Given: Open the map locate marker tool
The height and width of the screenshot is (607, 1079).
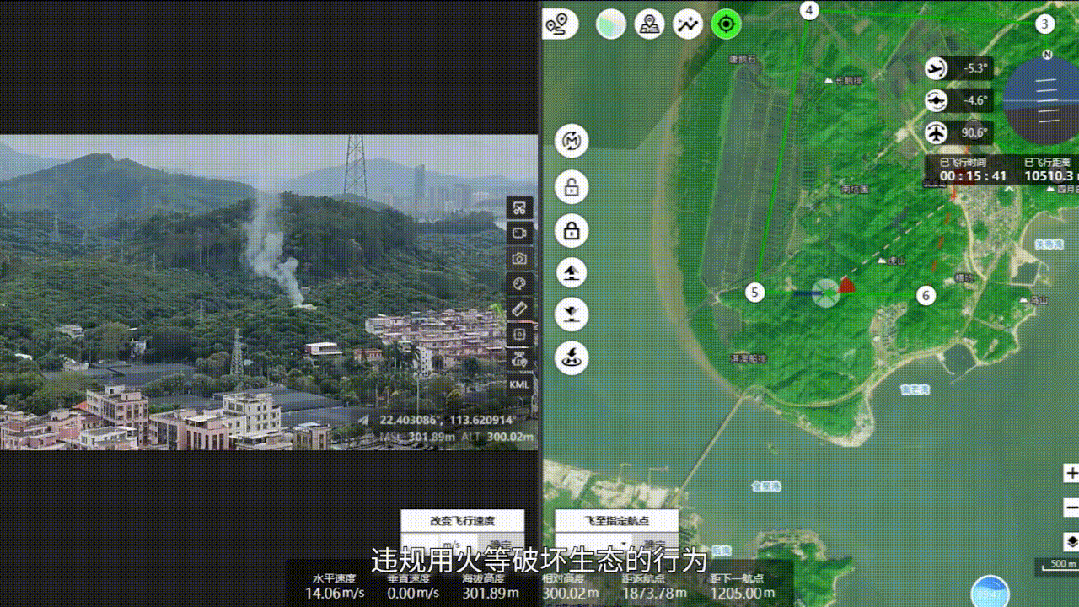Looking at the screenshot, I should point(650,24).
